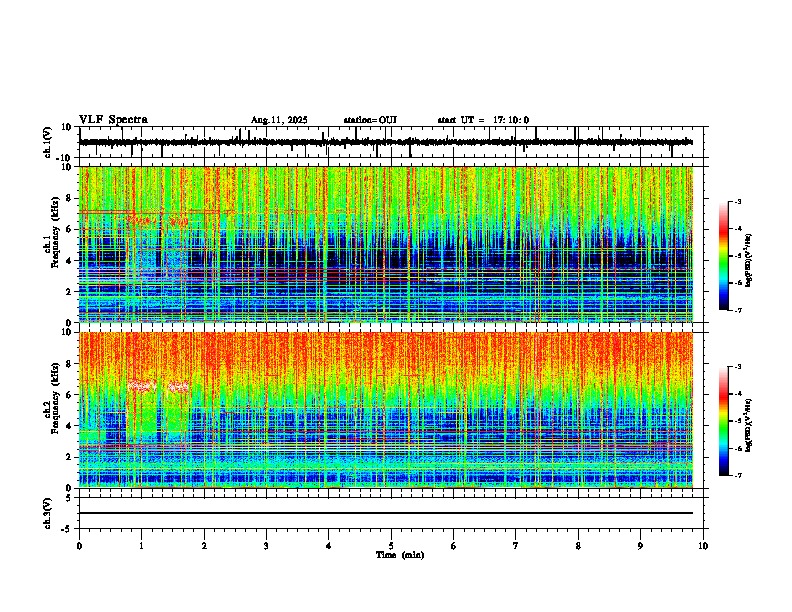Click the ch.2 color bar label '-7'
Screen dimensions: 792x612
click(x=738, y=475)
